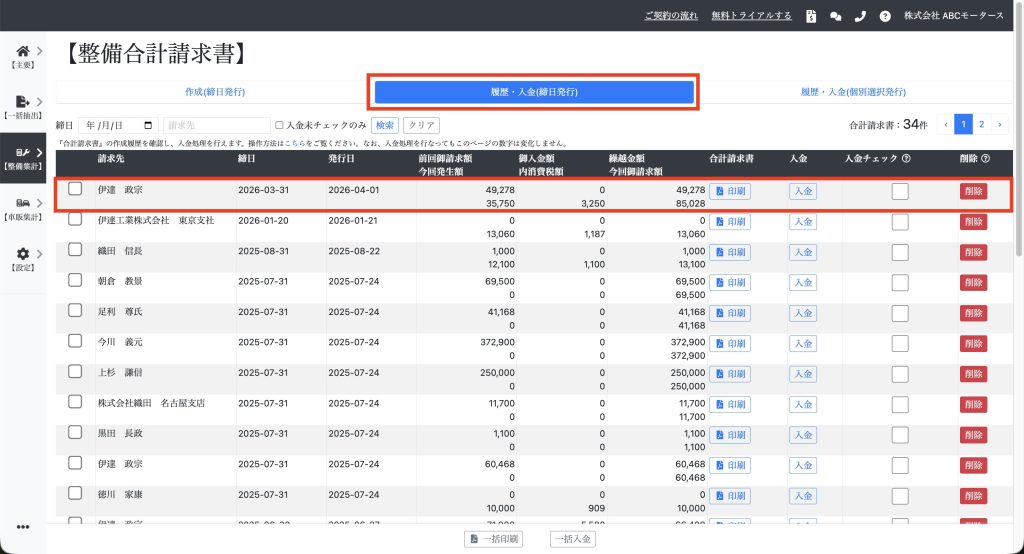Click the 検索 search button
The width and height of the screenshot is (1024, 554).
click(x=384, y=125)
